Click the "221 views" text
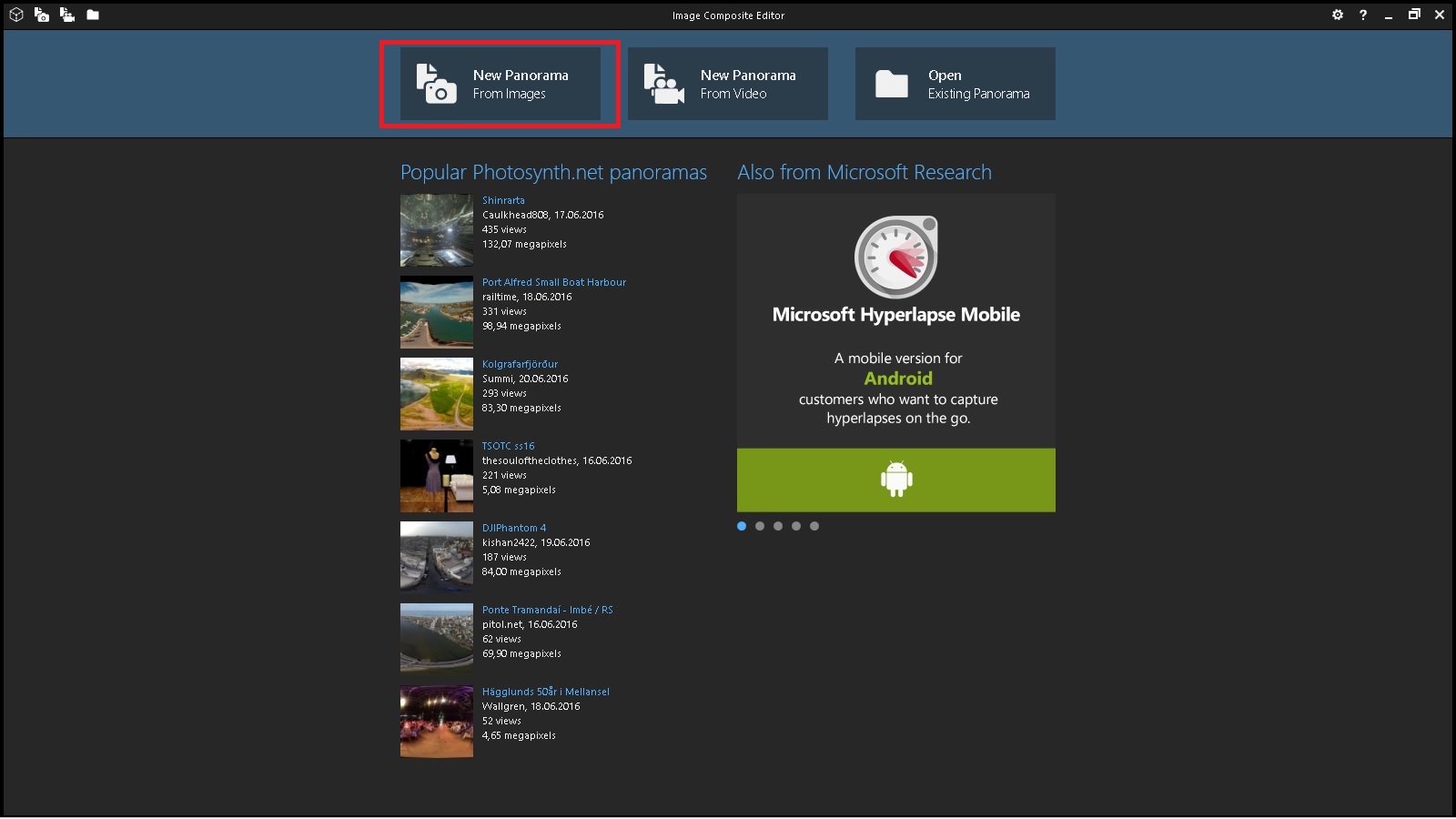This screenshot has width=1456, height=819. 504,475
